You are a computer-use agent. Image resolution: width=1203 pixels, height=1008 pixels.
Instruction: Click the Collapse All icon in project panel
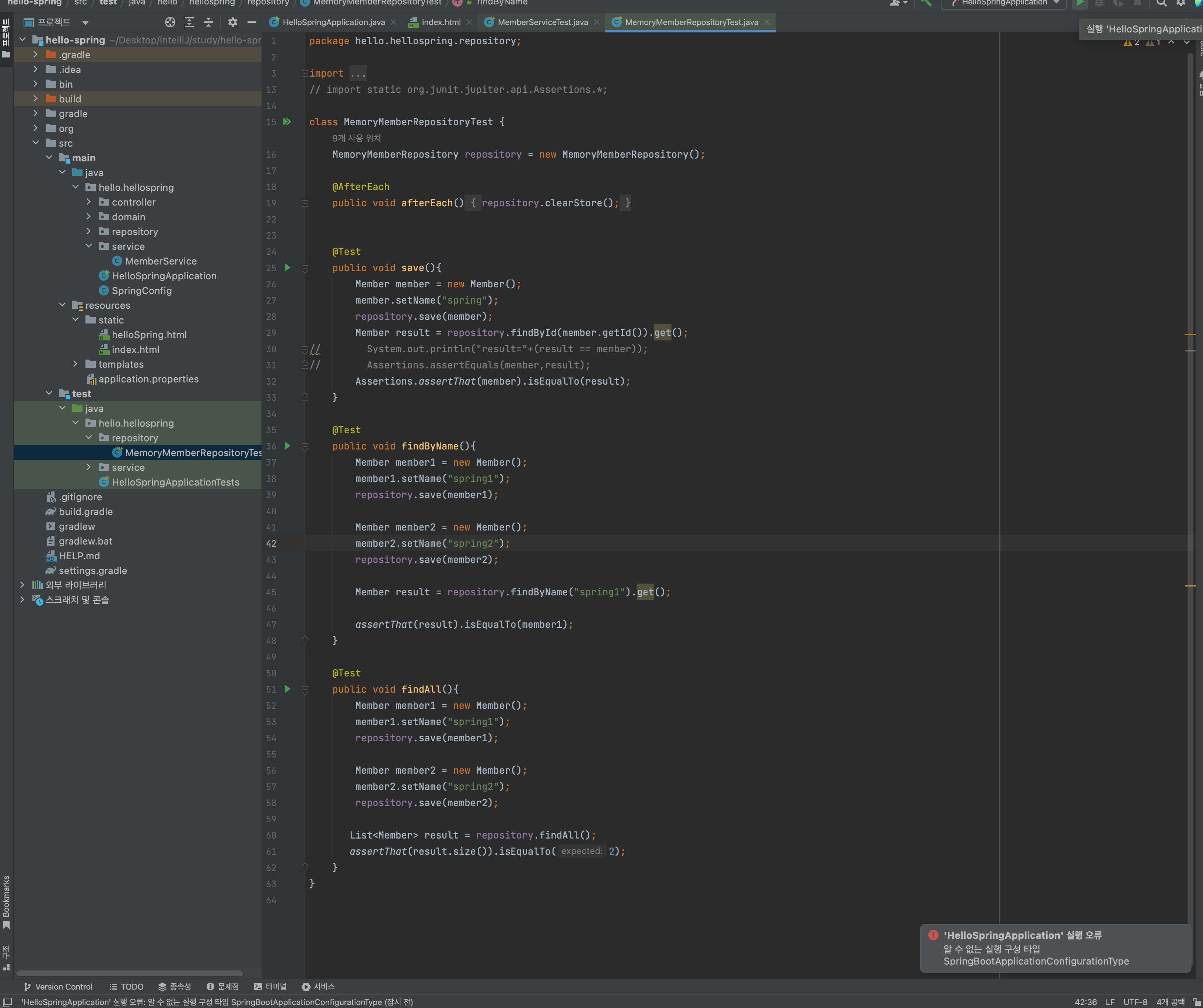coord(208,22)
